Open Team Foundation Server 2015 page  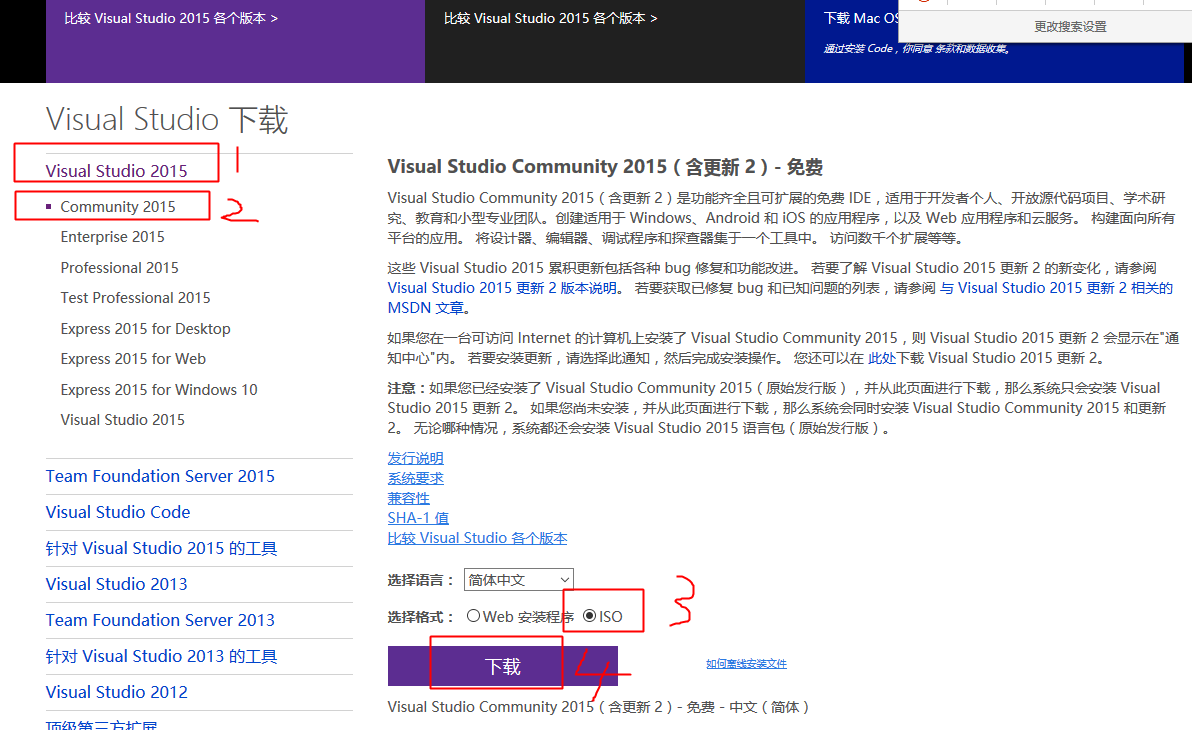click(160, 476)
